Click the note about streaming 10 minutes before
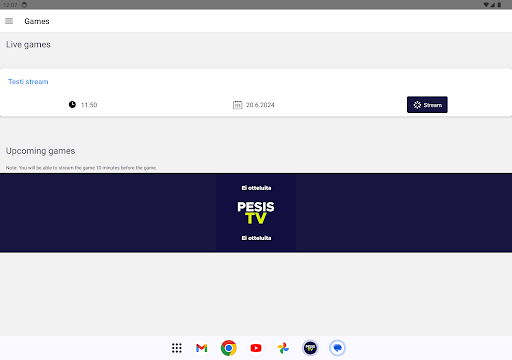Image resolution: width=512 pixels, height=360 pixels. 81,168
